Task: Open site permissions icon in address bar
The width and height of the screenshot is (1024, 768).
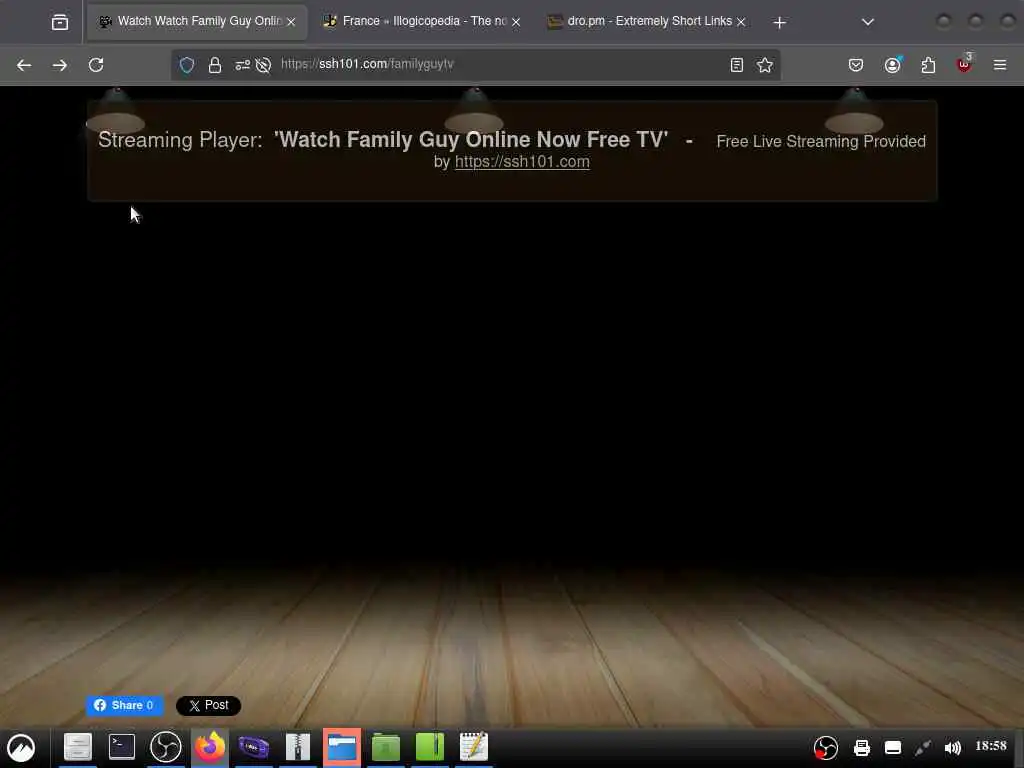Action: pyautogui.click(x=242, y=65)
